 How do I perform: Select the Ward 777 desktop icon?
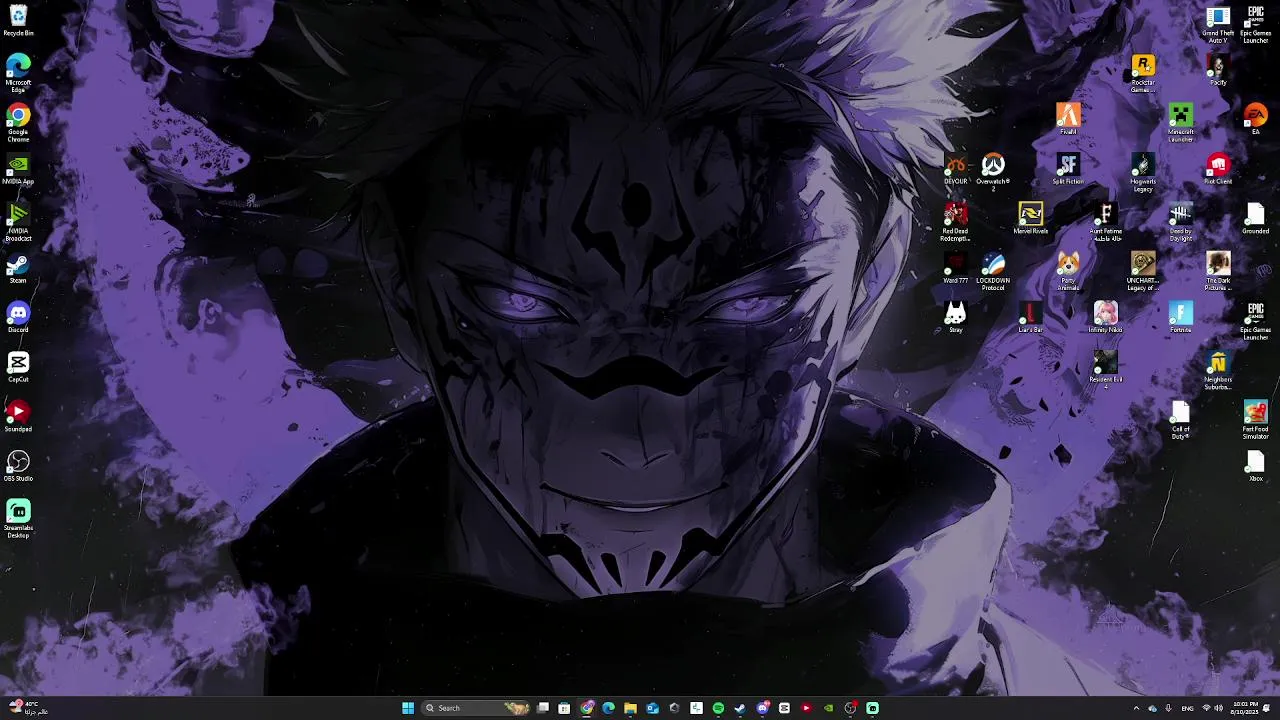956,268
